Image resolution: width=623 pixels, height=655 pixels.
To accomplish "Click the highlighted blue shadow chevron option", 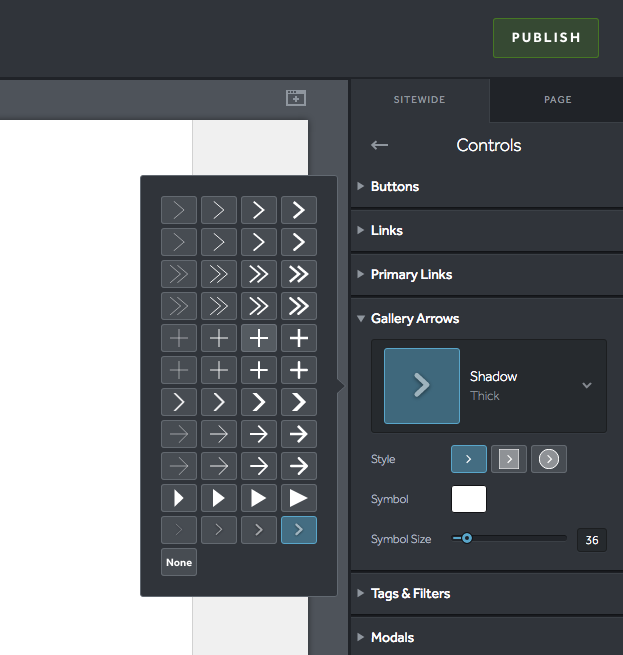I will (x=299, y=530).
